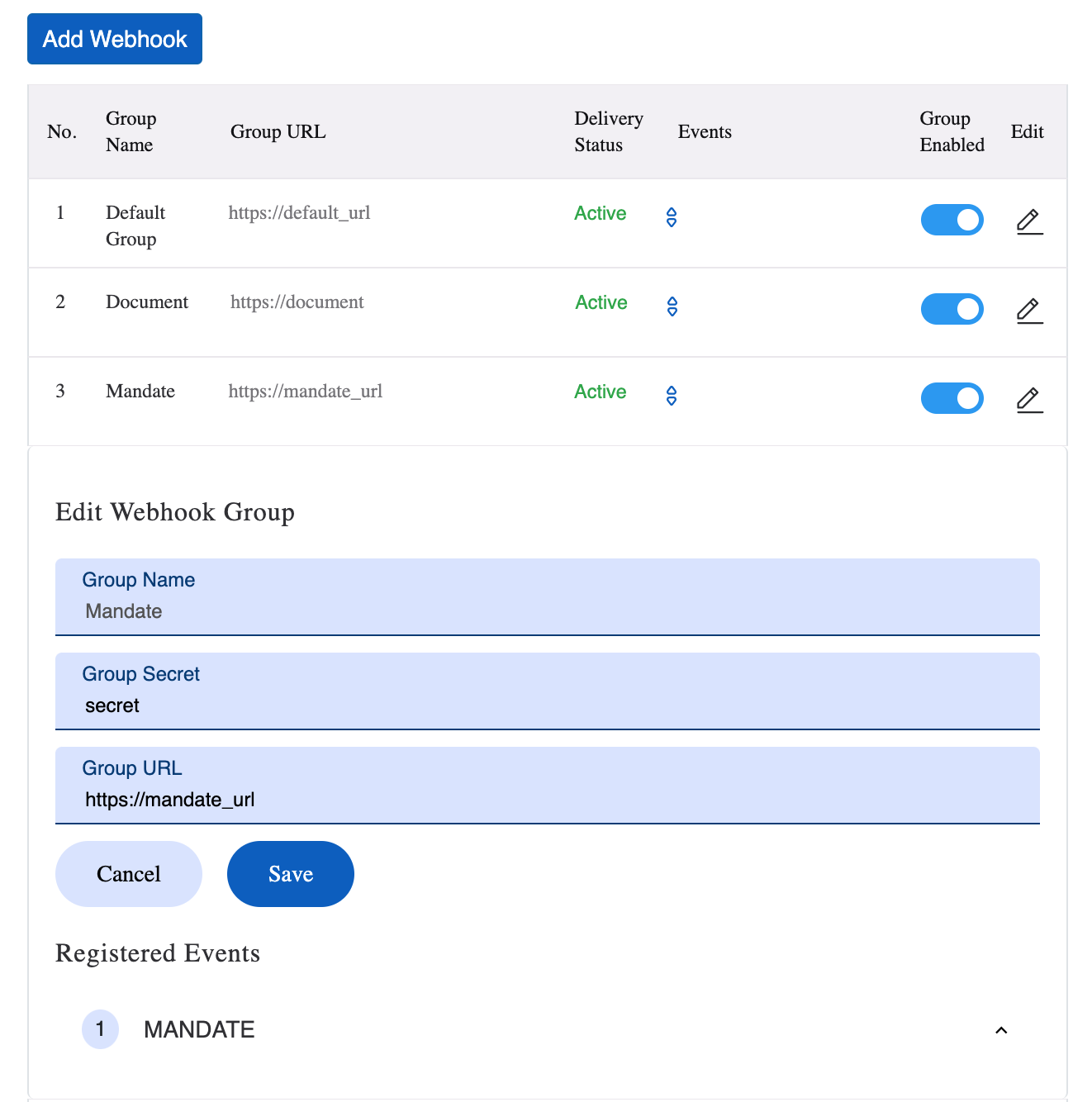This screenshot has width=1092, height=1102.
Task: Expand events for Default Group row
Action: (672, 217)
